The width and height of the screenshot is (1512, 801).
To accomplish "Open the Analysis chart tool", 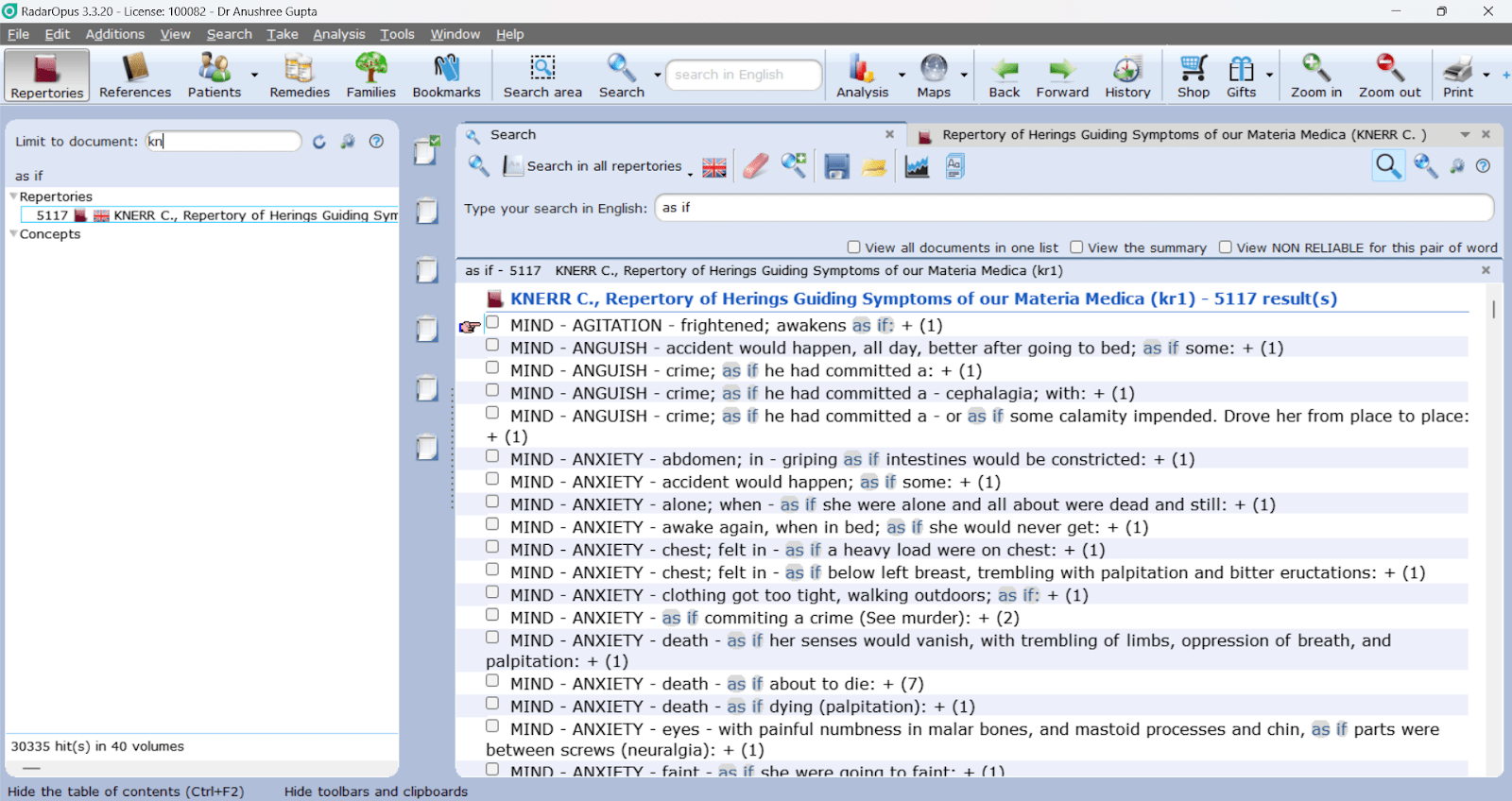I will coord(862,76).
